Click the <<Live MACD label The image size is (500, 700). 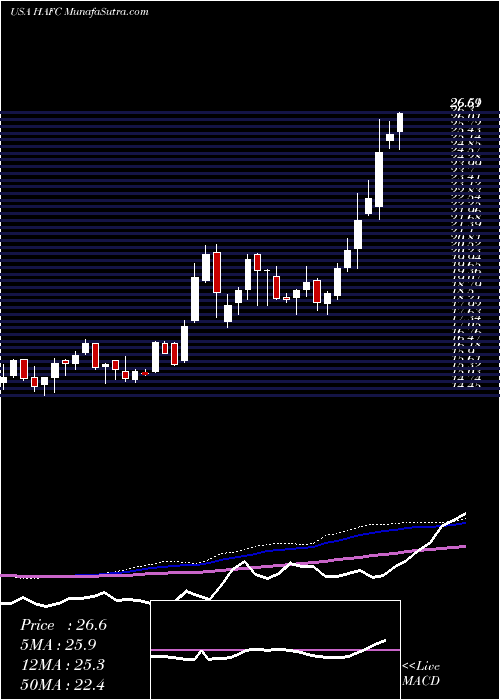click(421, 674)
